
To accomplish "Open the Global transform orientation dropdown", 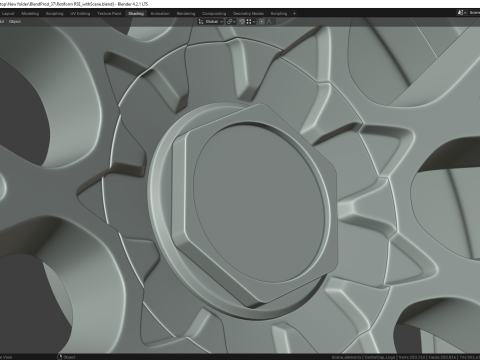I will 211,22.
